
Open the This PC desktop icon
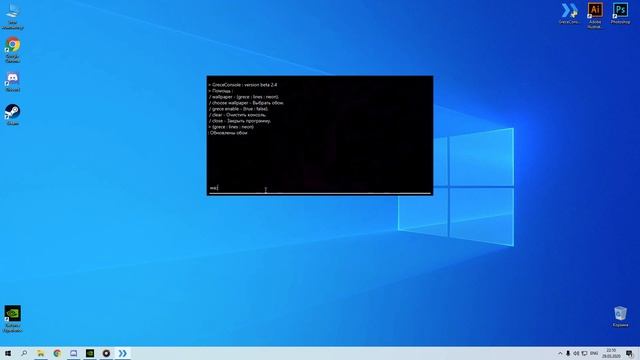point(13,16)
